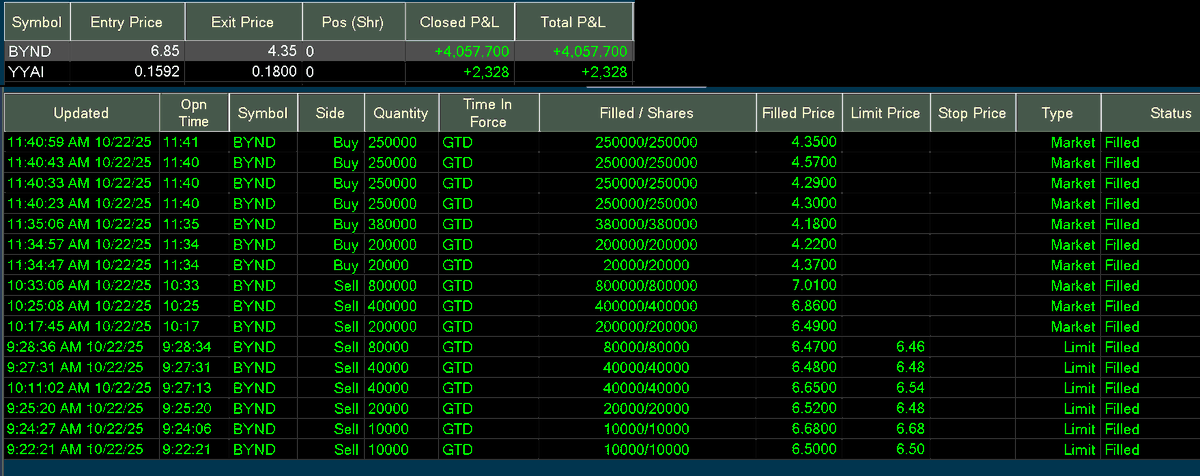The image size is (1200, 476).
Task: Click the Closed P&L column header
Action: pos(460,21)
